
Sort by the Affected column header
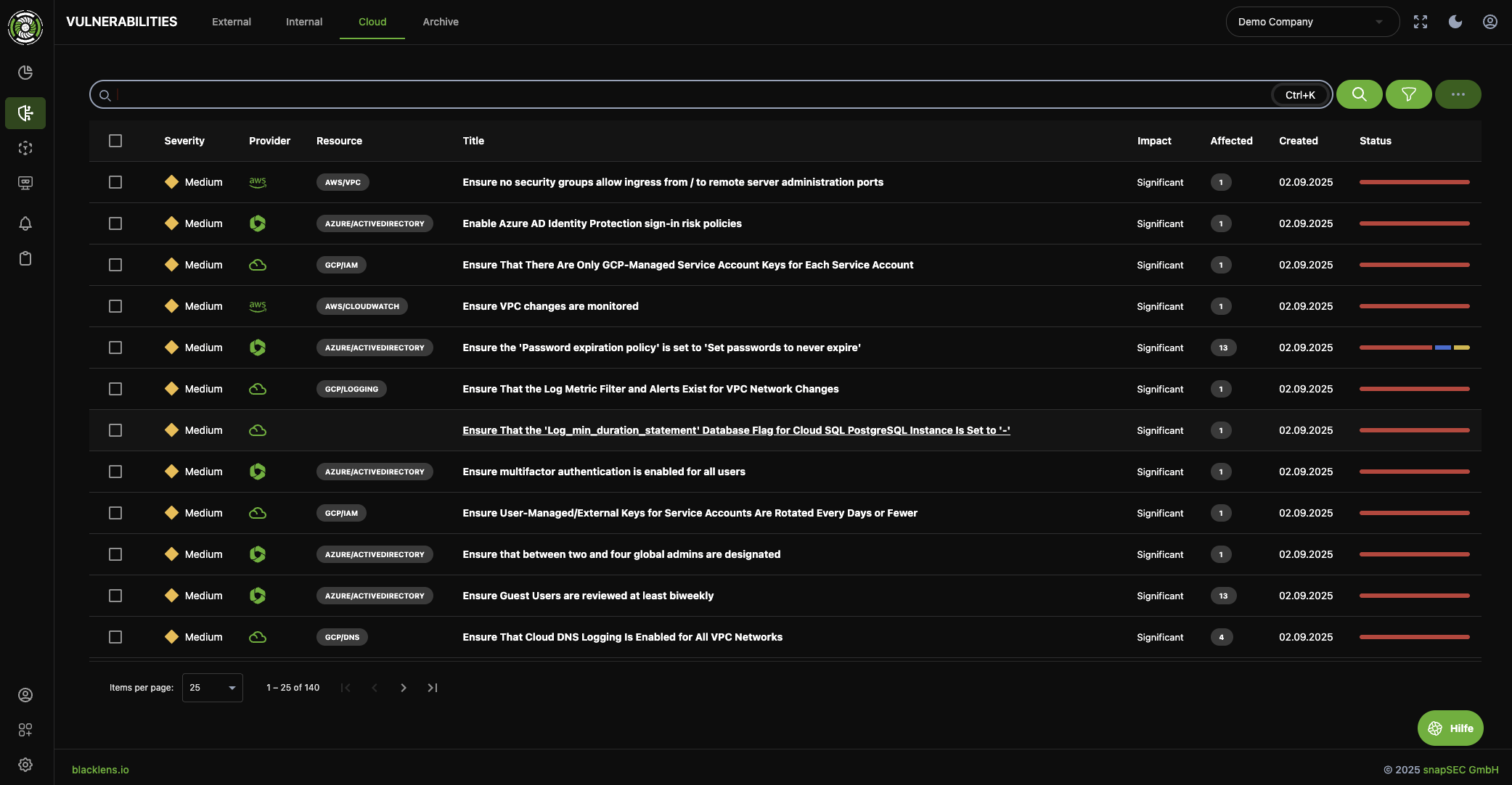coord(1231,141)
